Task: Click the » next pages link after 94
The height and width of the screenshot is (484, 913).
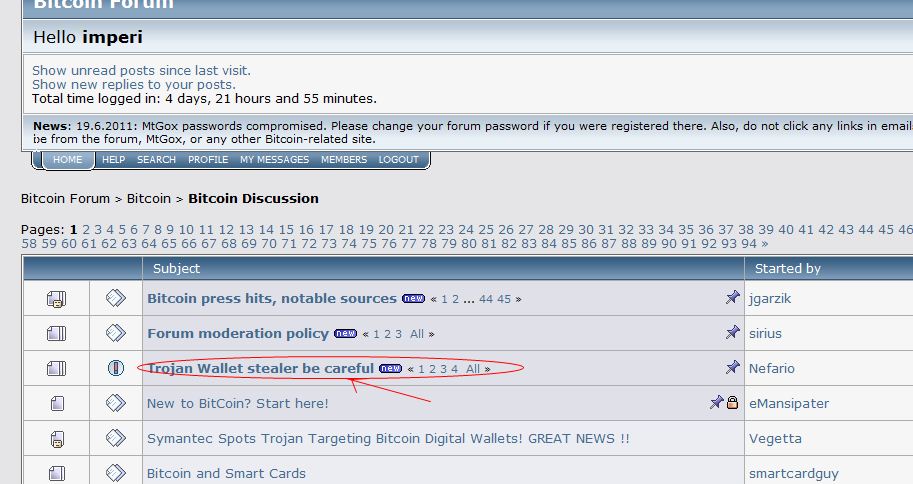Action: (765, 244)
